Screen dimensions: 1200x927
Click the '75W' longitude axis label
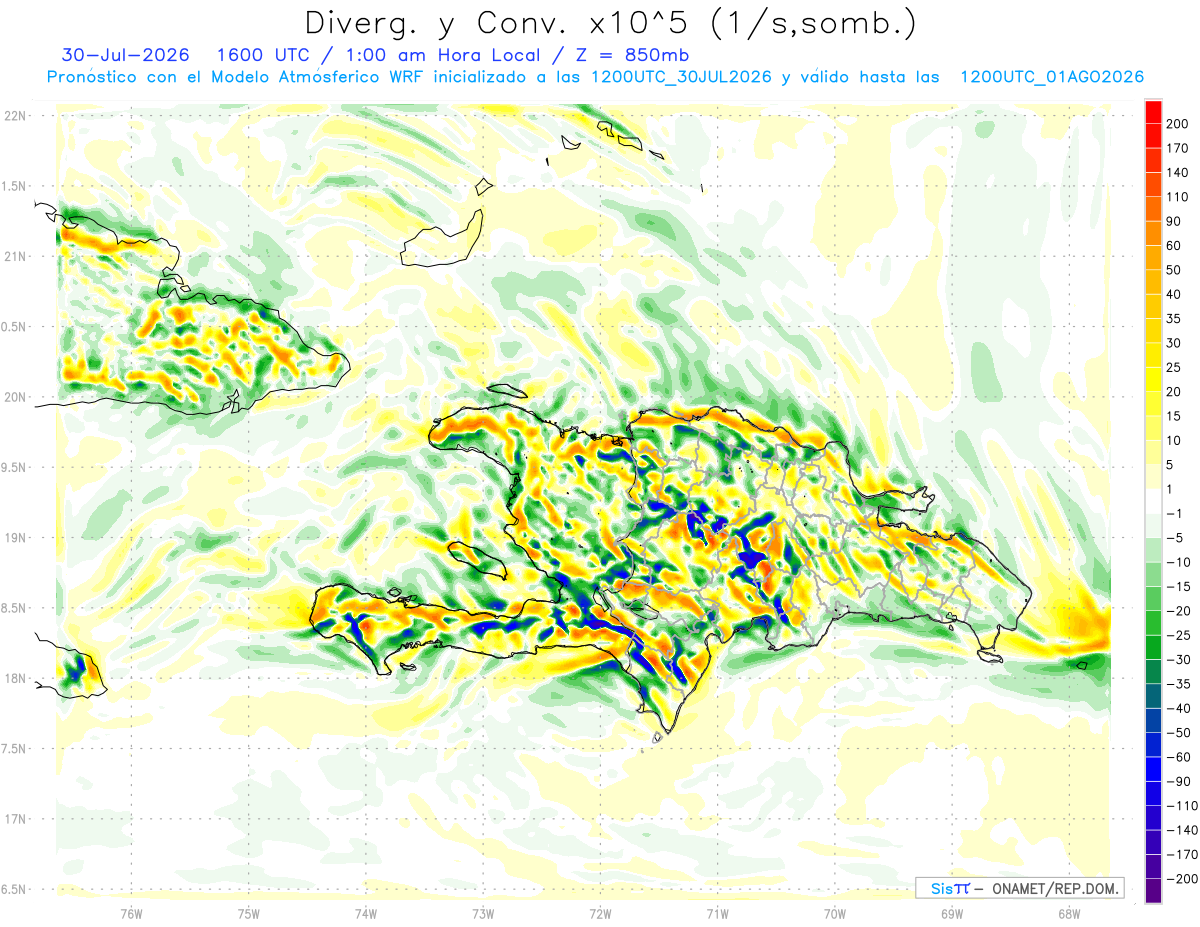[x=248, y=913]
